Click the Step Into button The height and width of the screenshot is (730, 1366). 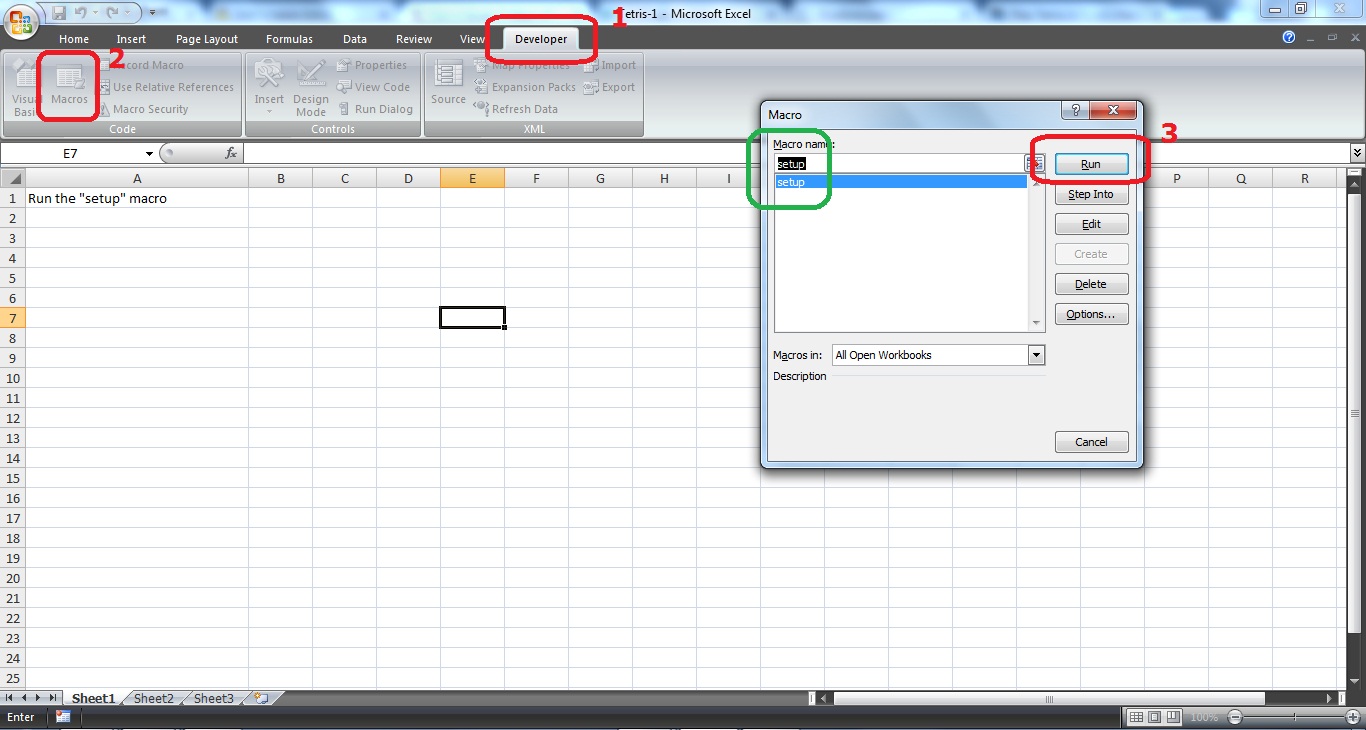1090,193
